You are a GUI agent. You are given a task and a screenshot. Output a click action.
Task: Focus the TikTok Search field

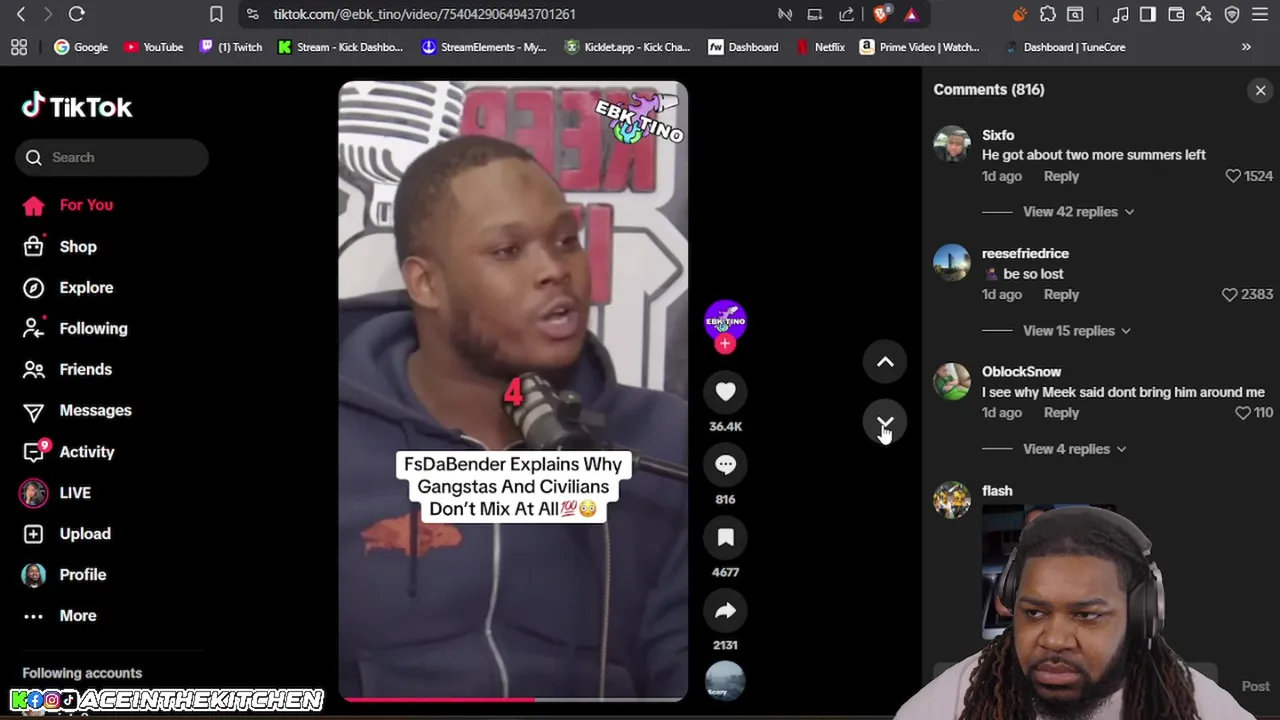pyautogui.click(x=111, y=157)
